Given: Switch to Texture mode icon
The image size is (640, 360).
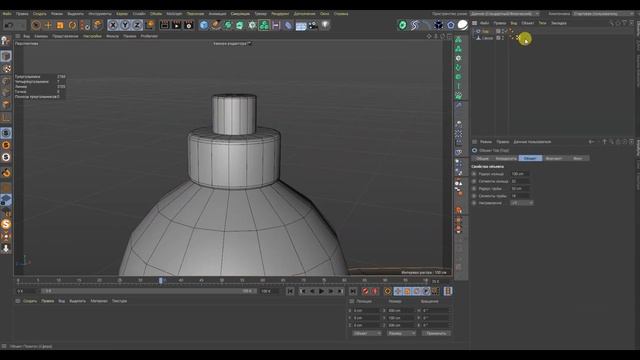Looking at the screenshot, I should (6, 69).
